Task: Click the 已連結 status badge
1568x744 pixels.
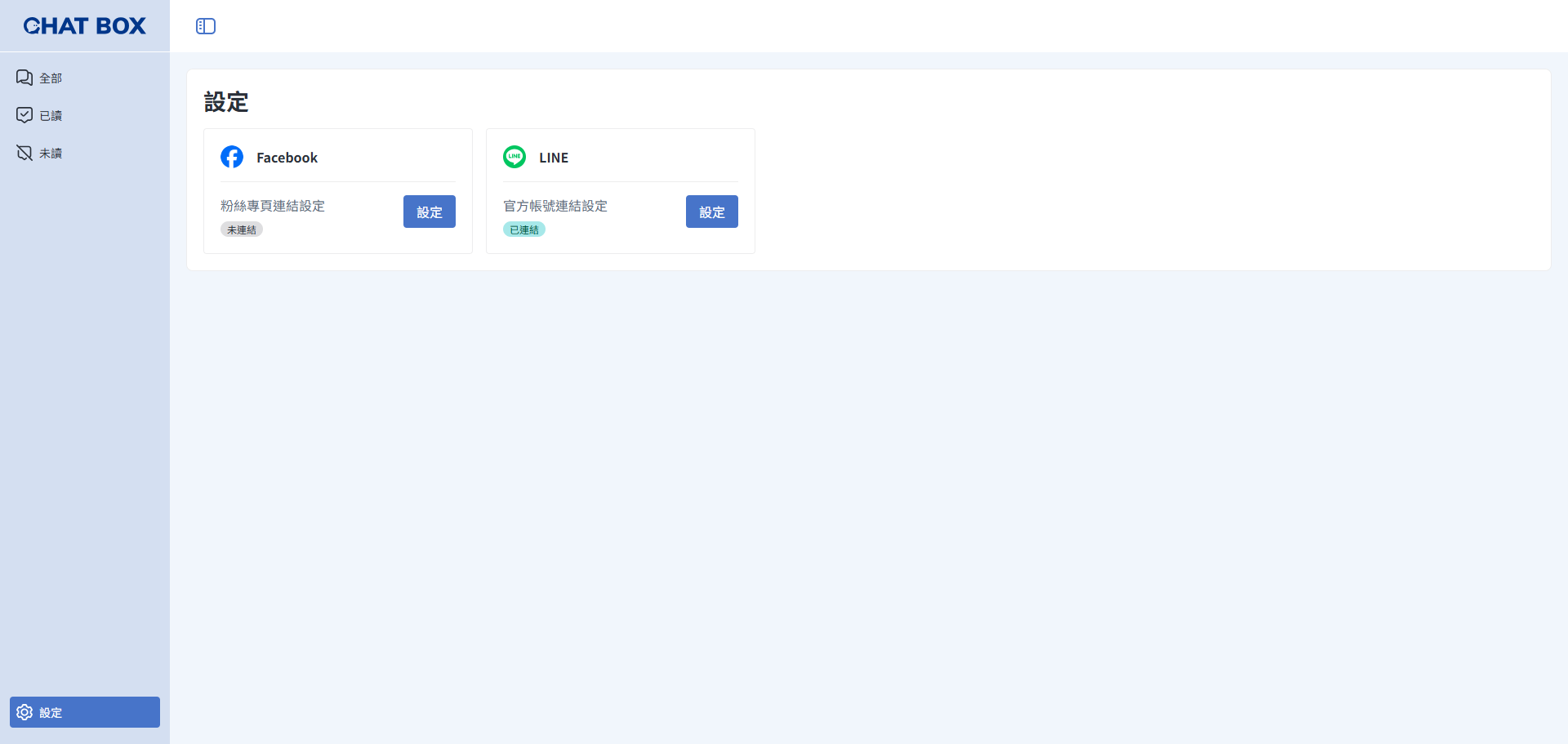Action: (x=524, y=229)
